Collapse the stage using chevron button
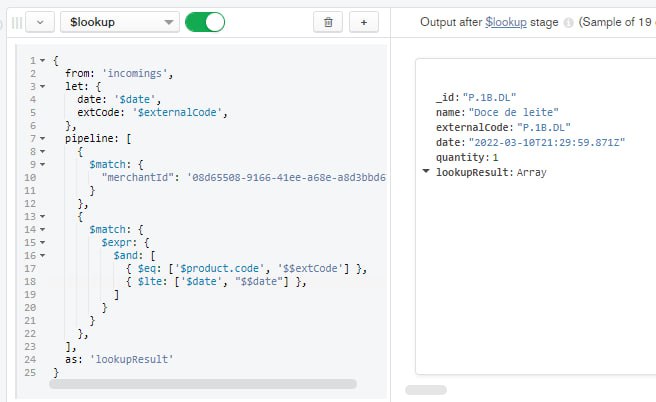Screen dimensions: 656x402 click(x=40, y=22)
